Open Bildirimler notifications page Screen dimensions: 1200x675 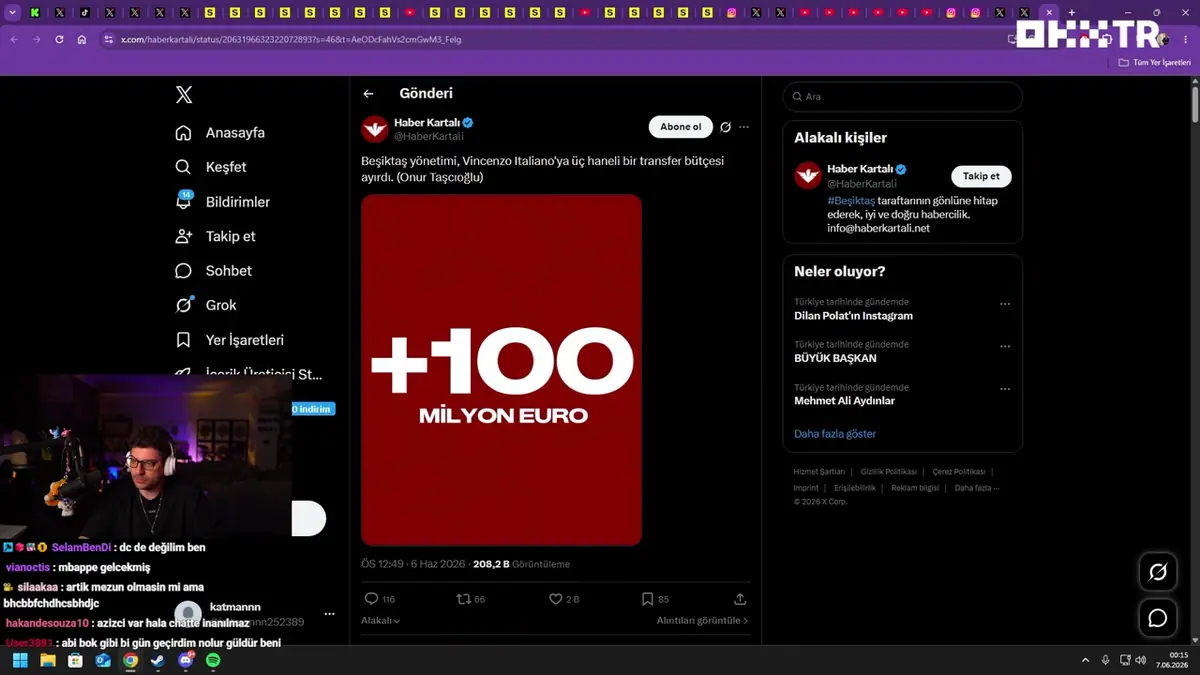point(222,202)
